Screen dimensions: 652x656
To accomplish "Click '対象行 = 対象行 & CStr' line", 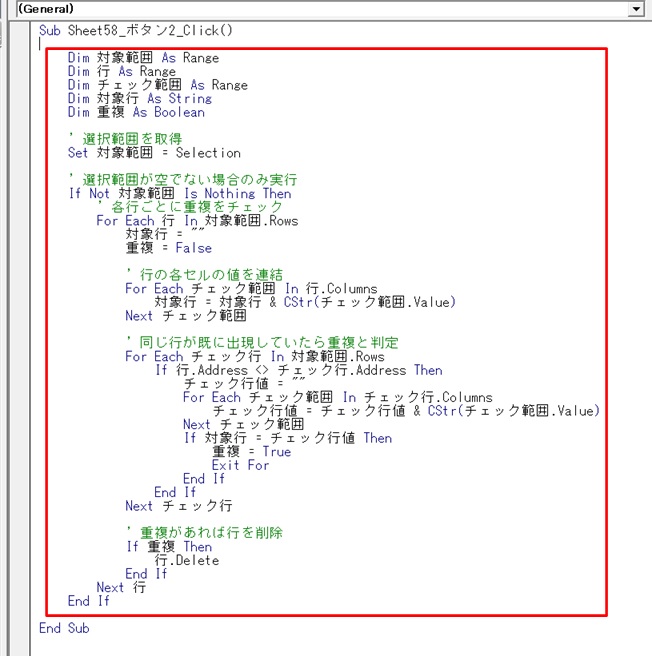I will [305, 302].
